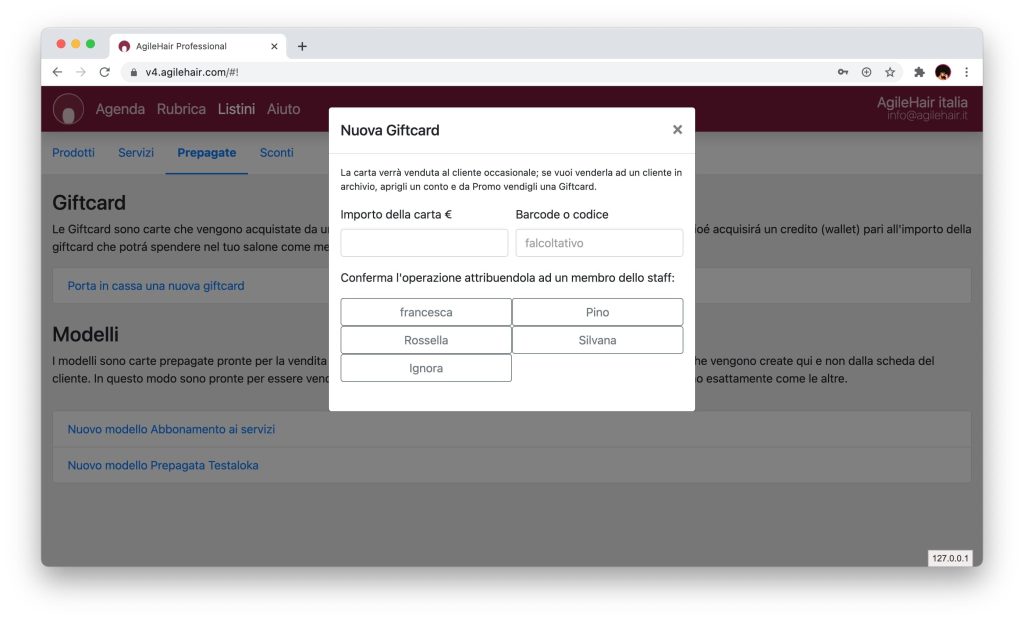Select Silvana as staff member
The image size is (1024, 621).
(x=597, y=340)
